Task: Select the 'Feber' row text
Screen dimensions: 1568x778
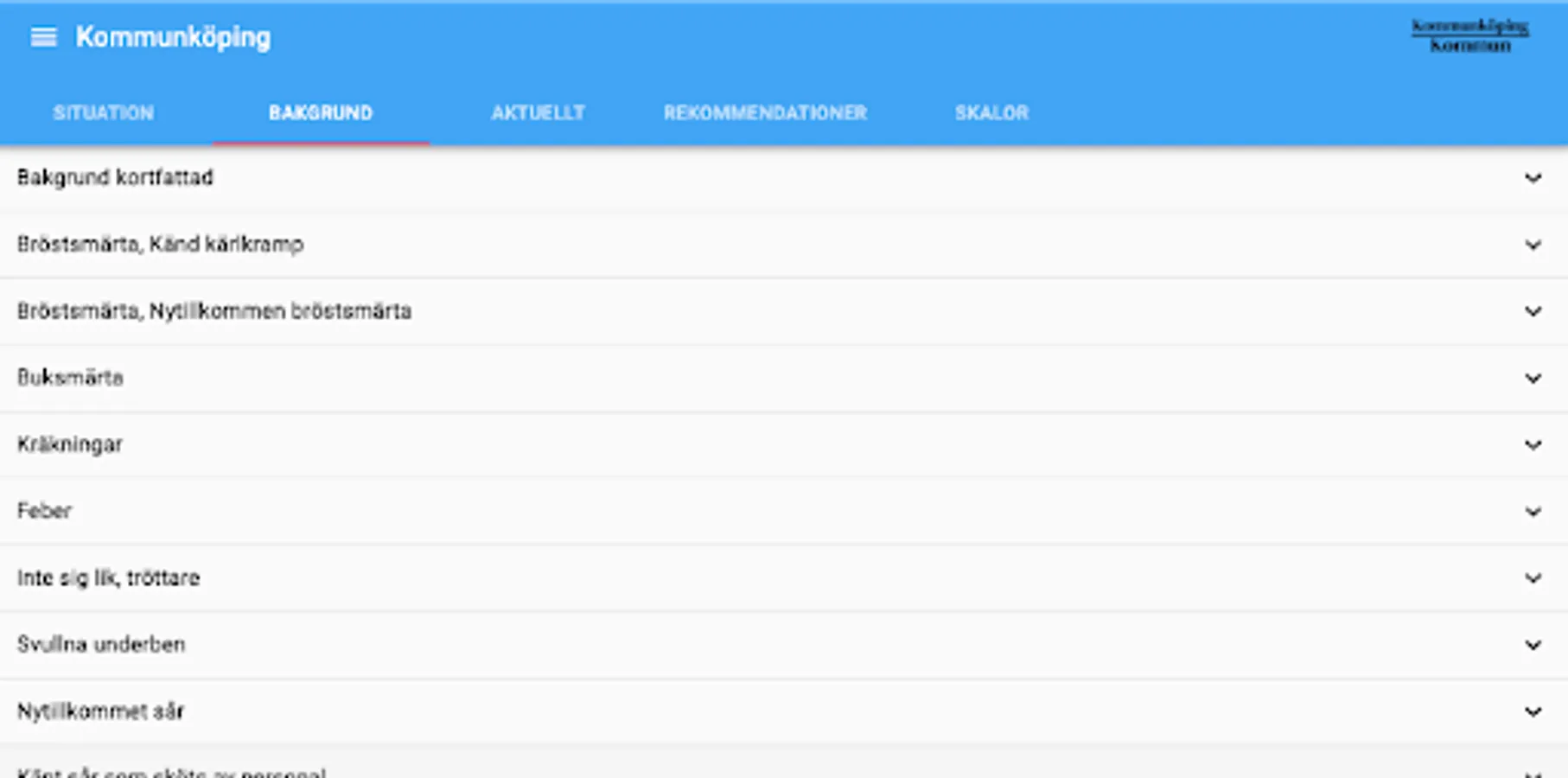Action: click(44, 511)
